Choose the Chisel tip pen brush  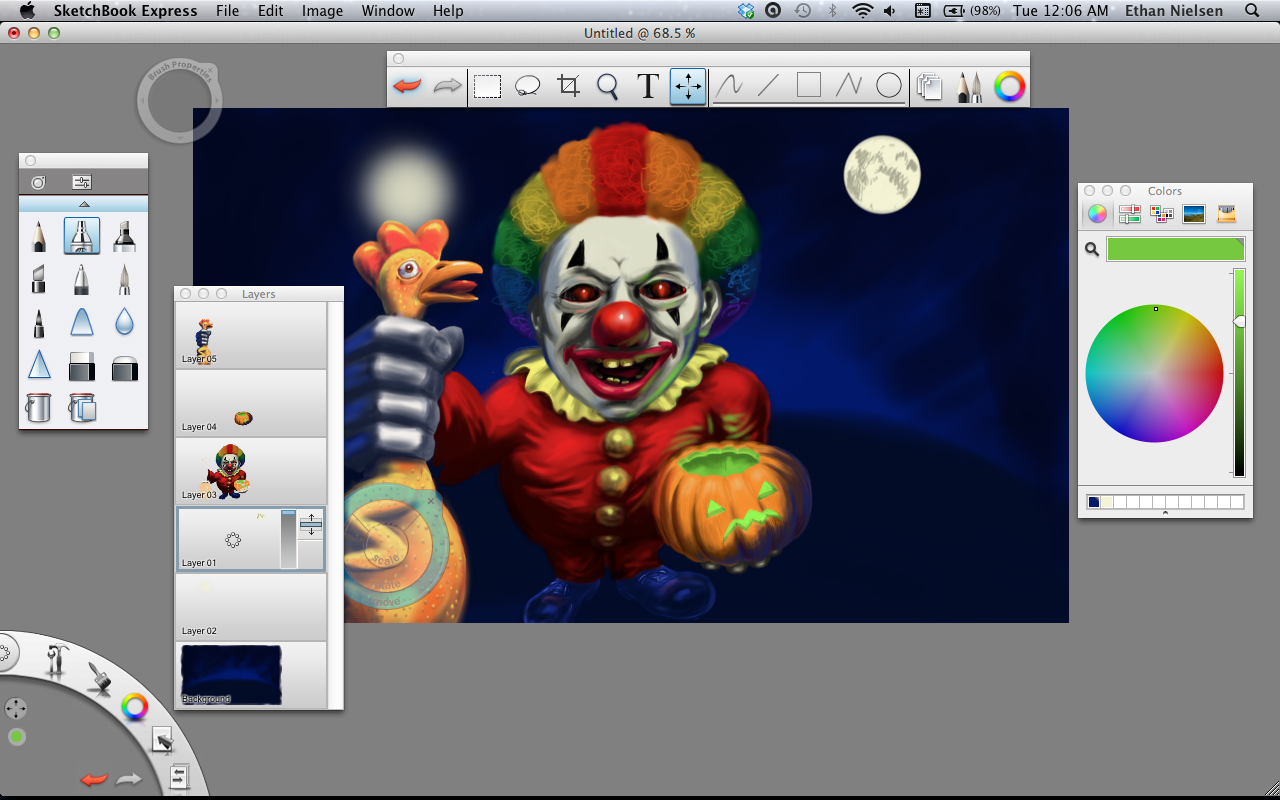[39, 279]
